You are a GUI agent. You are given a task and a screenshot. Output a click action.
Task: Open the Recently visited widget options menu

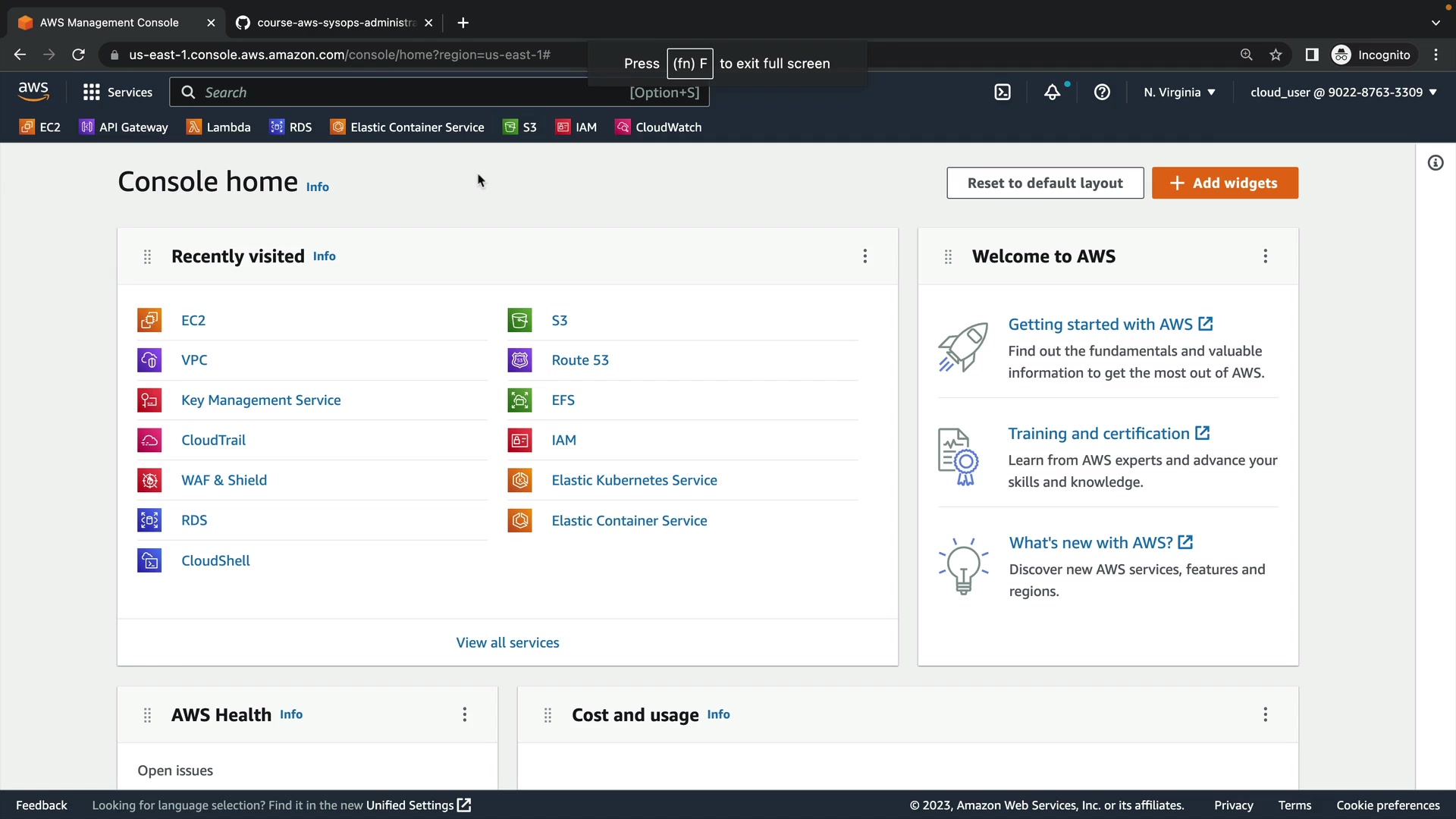864,256
